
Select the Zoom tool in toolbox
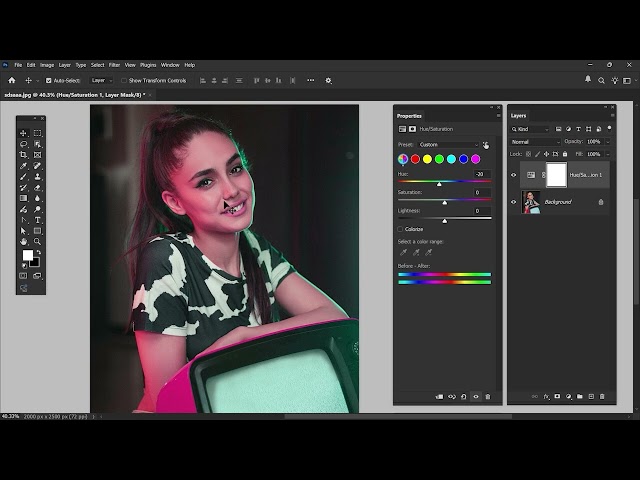[38, 242]
